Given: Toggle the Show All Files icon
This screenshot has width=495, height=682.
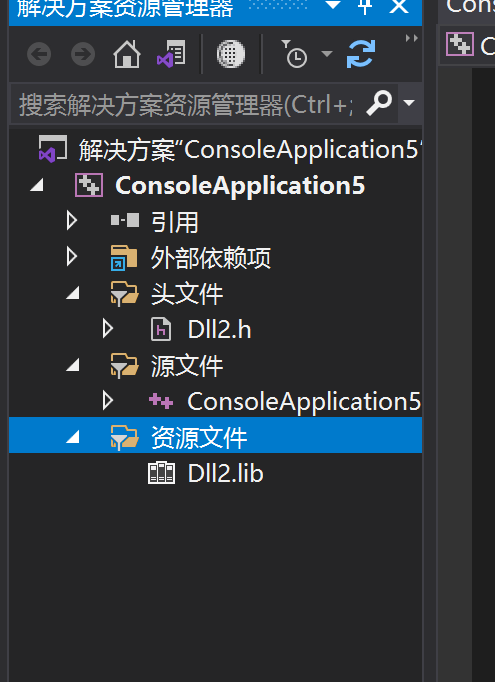Looking at the screenshot, I should tap(231, 54).
